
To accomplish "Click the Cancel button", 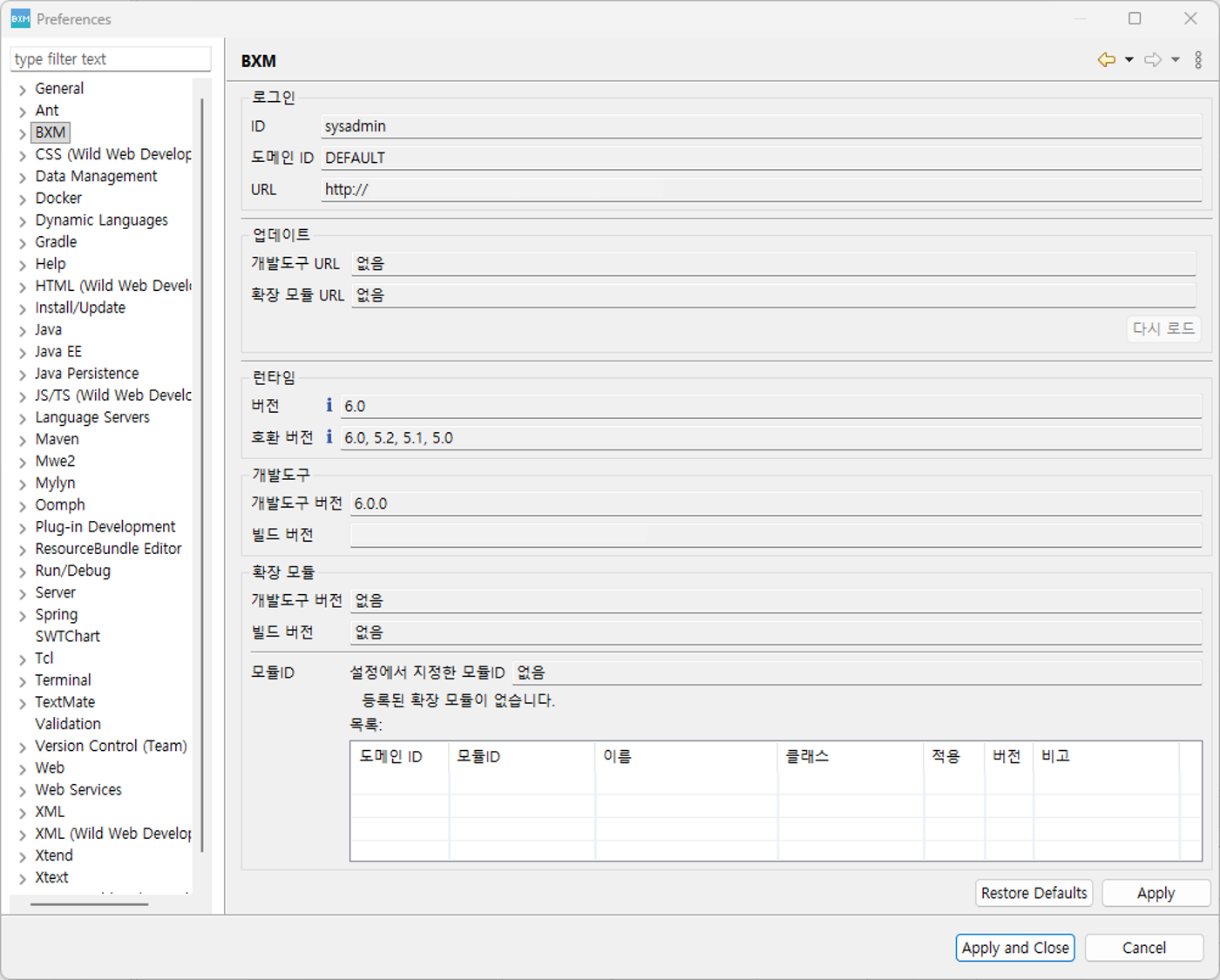I will tap(1143, 948).
